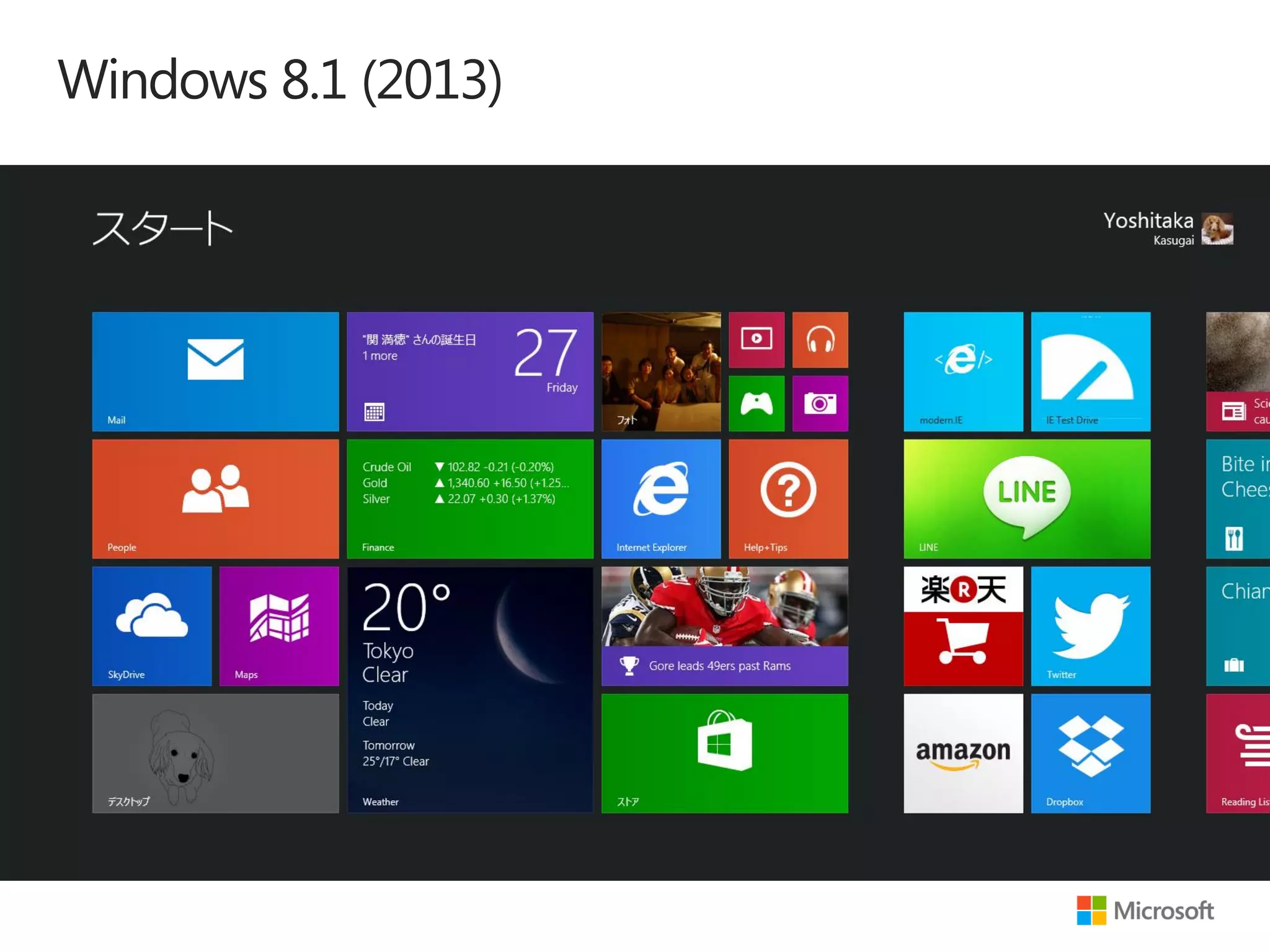The image size is (1270, 952).
Task: Click the Crude Oil quote in Finance
Action: pos(458,467)
